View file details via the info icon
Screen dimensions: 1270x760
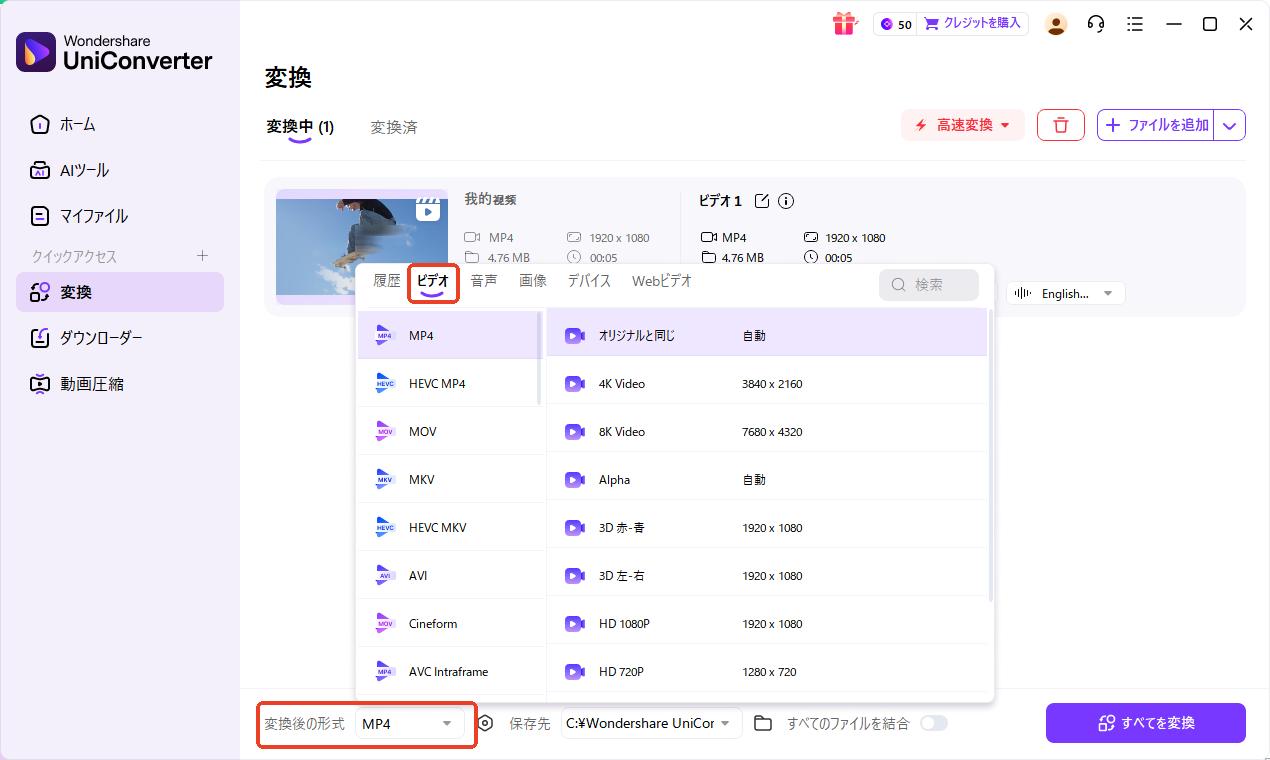click(786, 200)
